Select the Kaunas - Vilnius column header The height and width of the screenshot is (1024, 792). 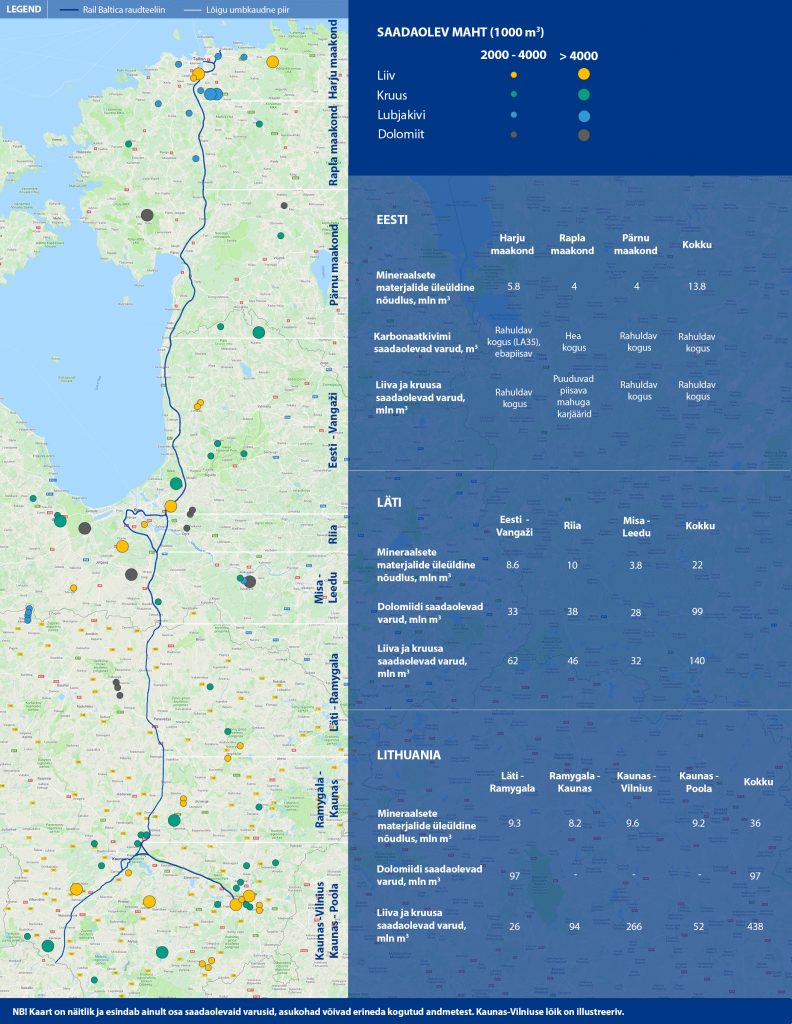coord(637,782)
